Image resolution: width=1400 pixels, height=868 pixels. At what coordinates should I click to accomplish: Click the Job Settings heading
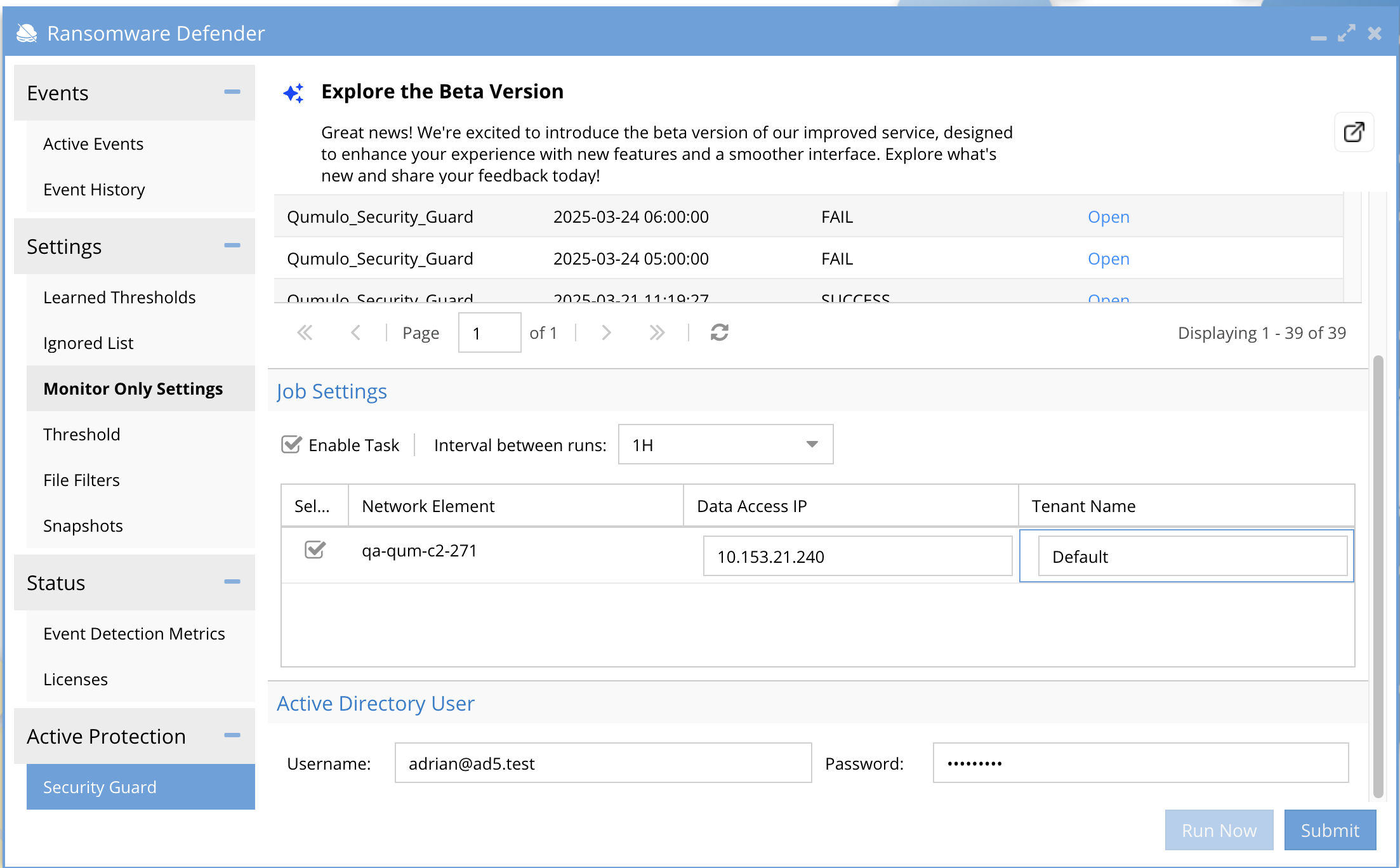pyautogui.click(x=331, y=391)
